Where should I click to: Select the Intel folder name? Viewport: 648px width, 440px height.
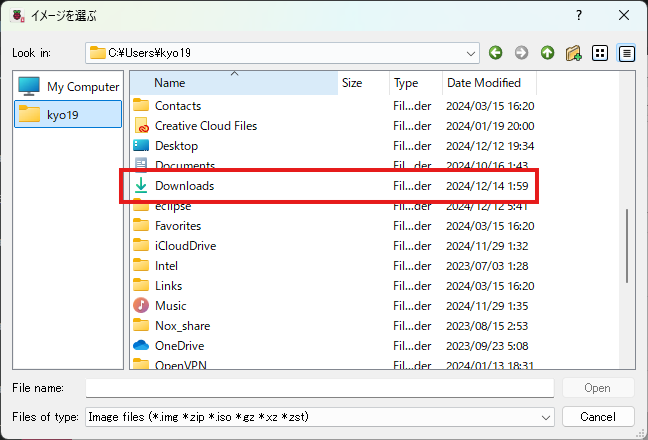[x=166, y=266]
